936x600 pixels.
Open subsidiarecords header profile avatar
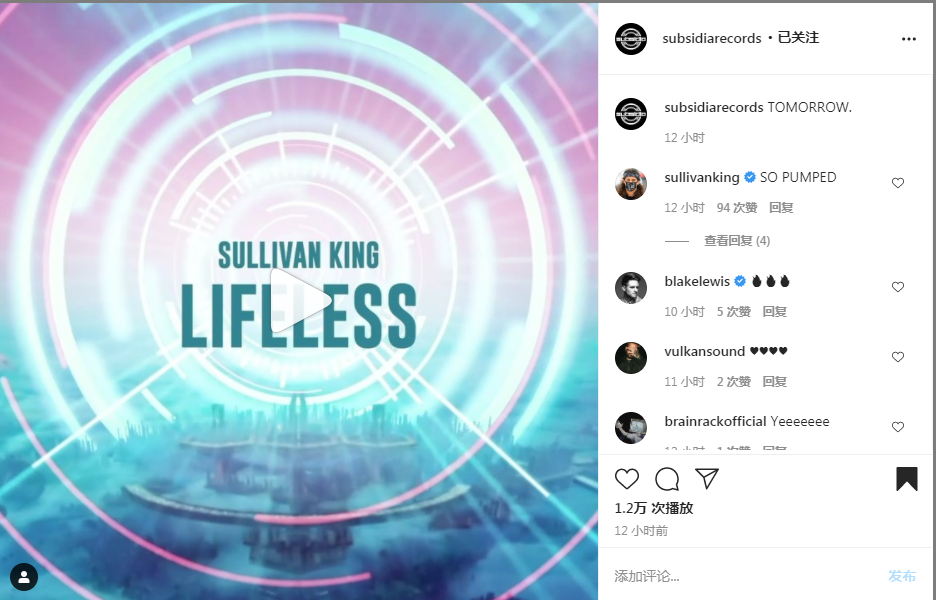point(631,39)
